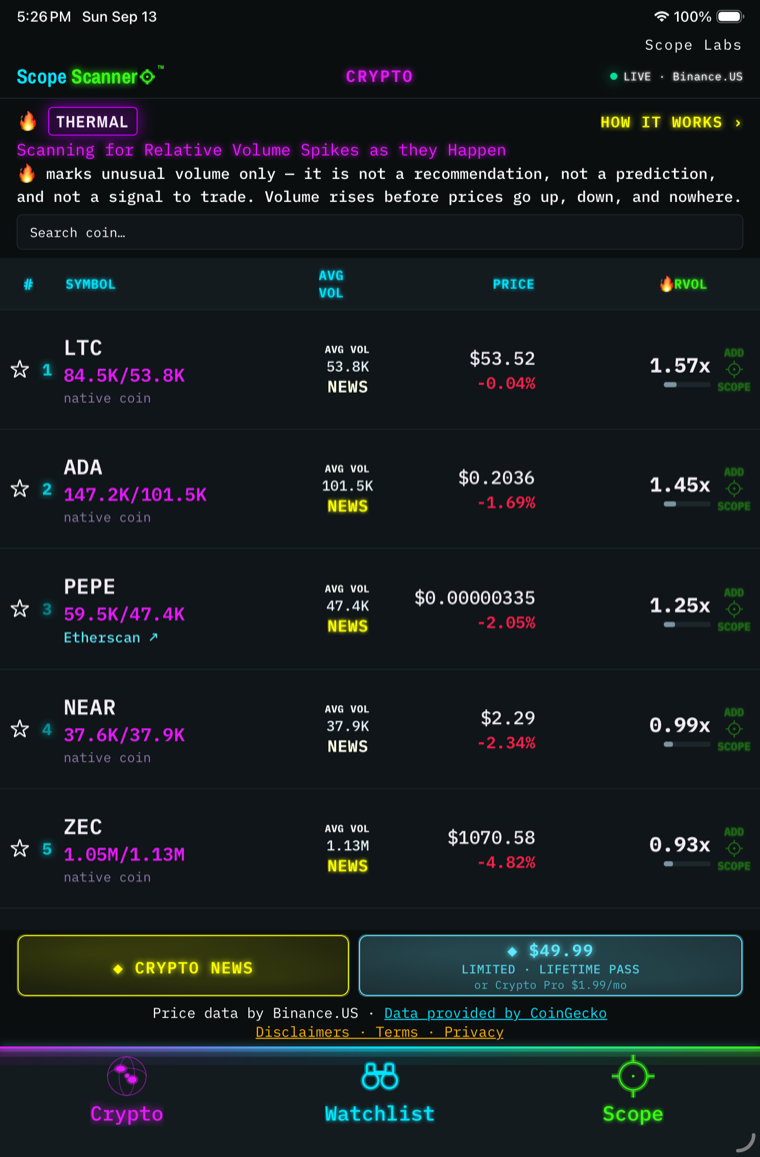
Task: Click the ADA RVOL bar
Action: tap(686, 504)
